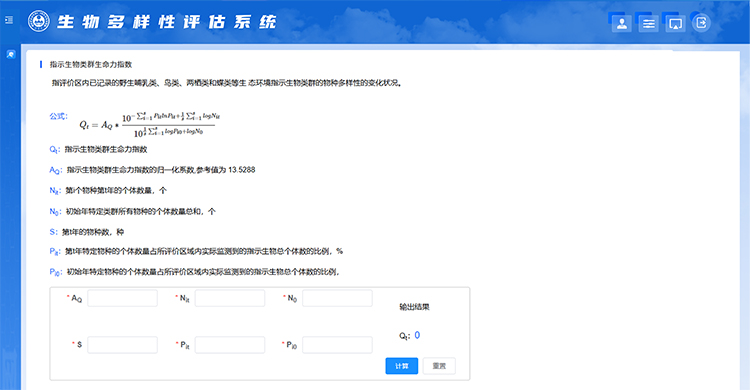Focus the N0 input field
Screen dimensions: 750x390
coord(337,298)
